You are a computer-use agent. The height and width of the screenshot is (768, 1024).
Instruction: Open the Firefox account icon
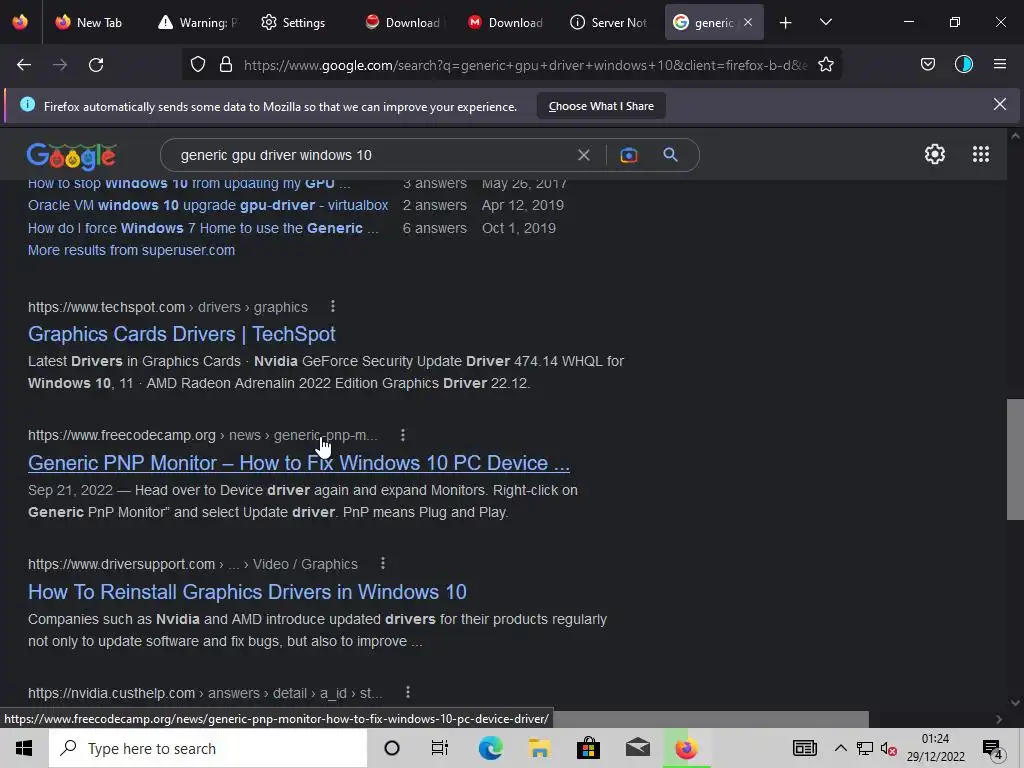point(964,64)
